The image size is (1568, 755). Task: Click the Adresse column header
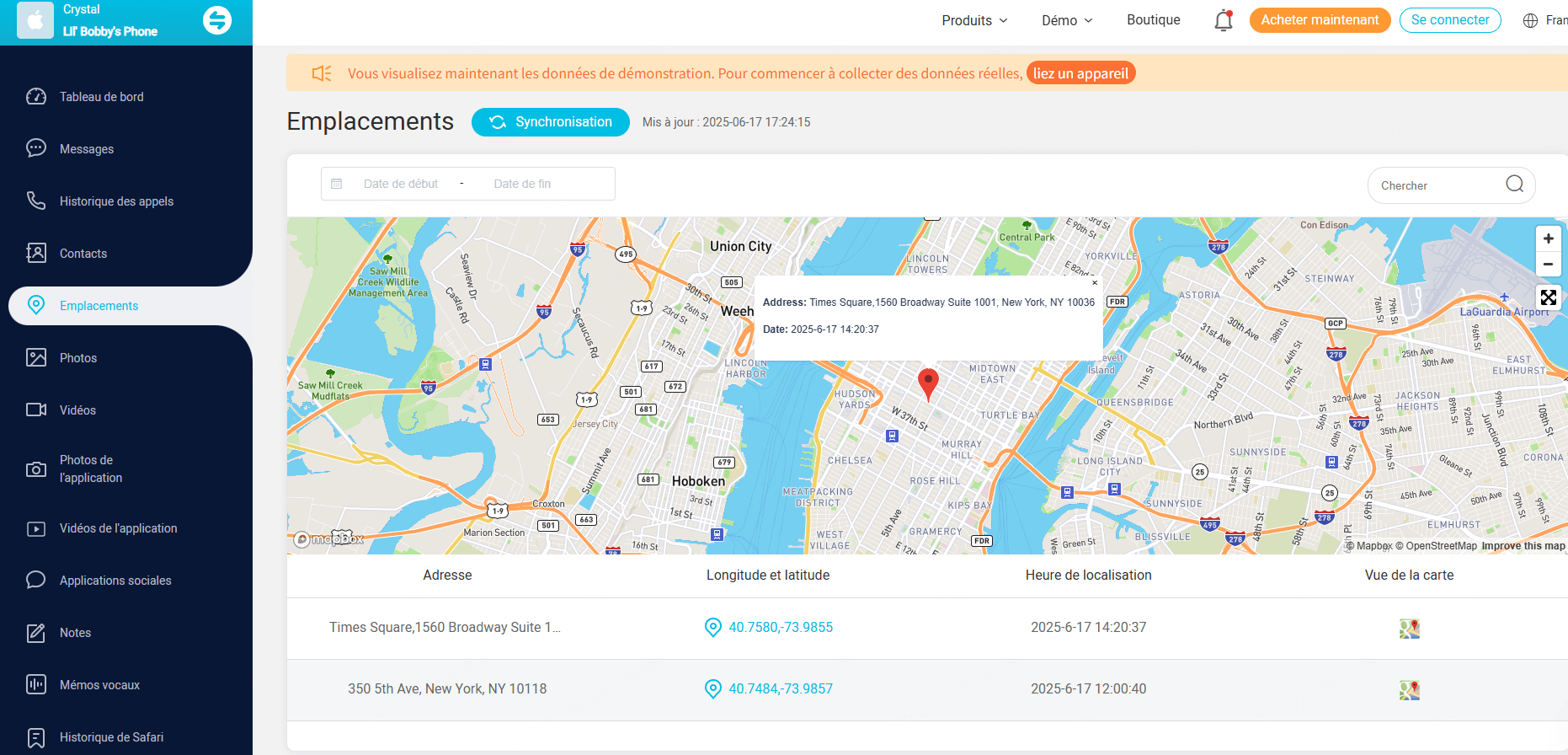click(447, 575)
